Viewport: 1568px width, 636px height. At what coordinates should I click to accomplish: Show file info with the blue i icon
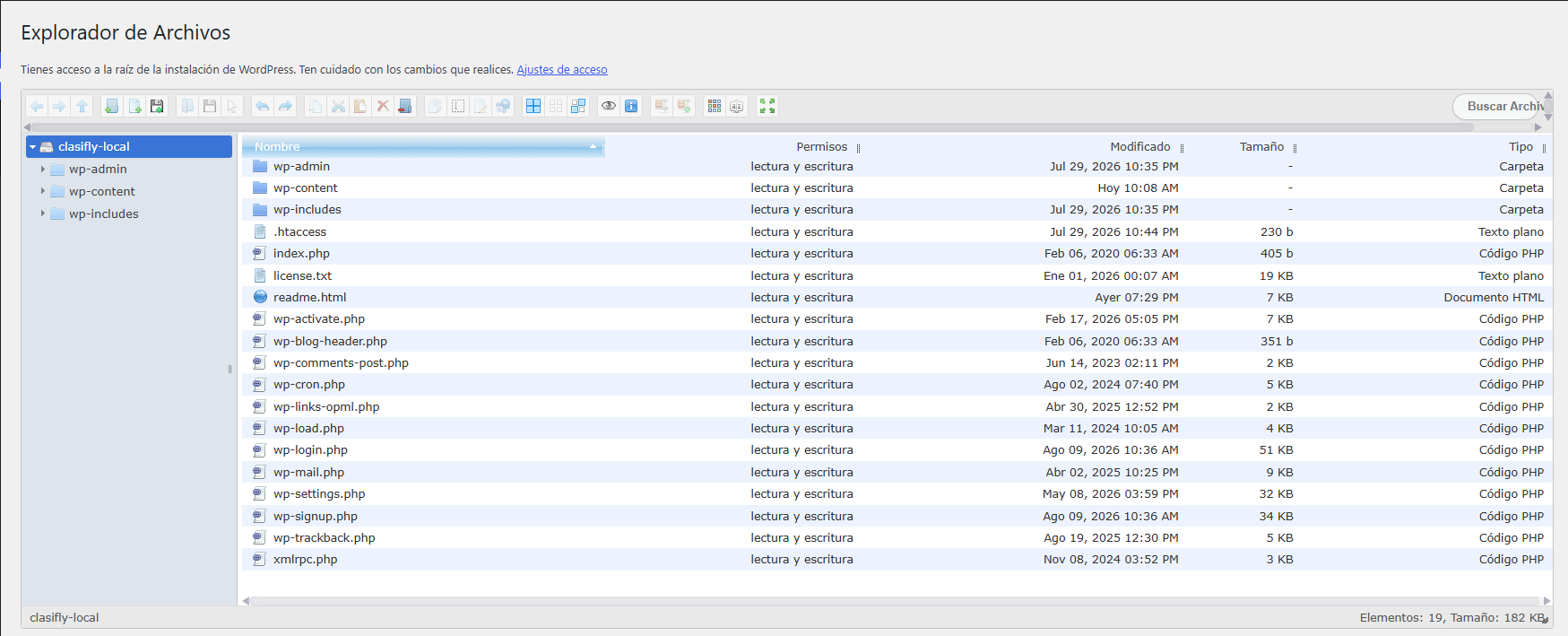[x=631, y=106]
